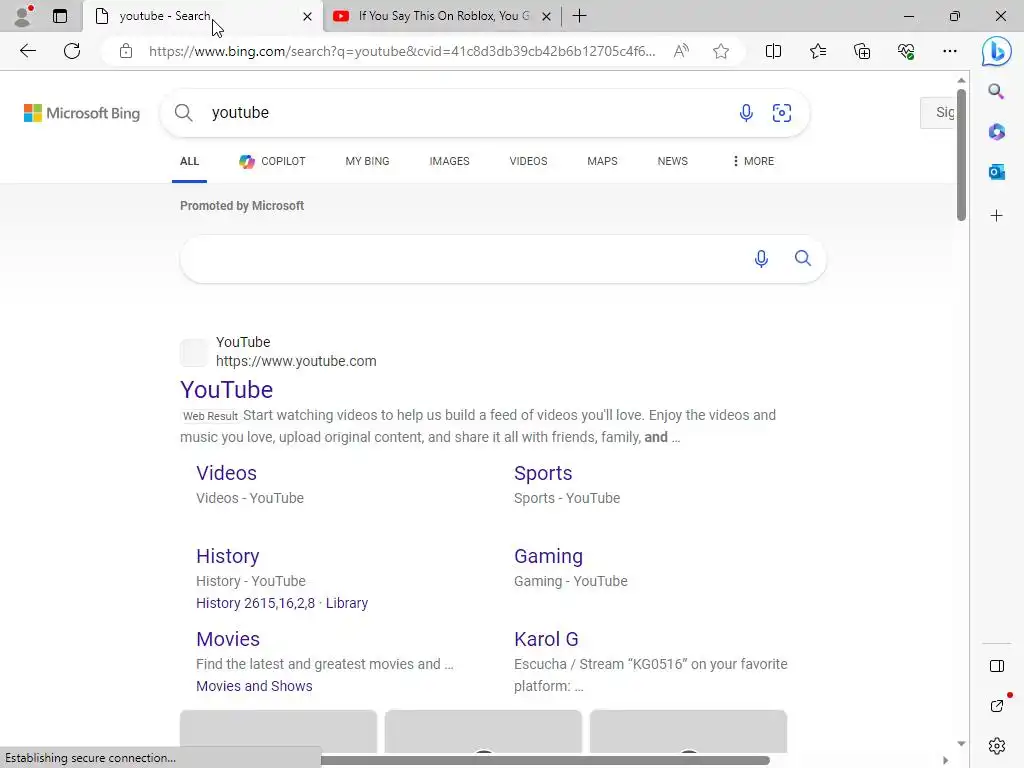This screenshot has width=1024, height=768.
Task: Open the browser profile icon
Action: pyautogui.click(x=23, y=16)
